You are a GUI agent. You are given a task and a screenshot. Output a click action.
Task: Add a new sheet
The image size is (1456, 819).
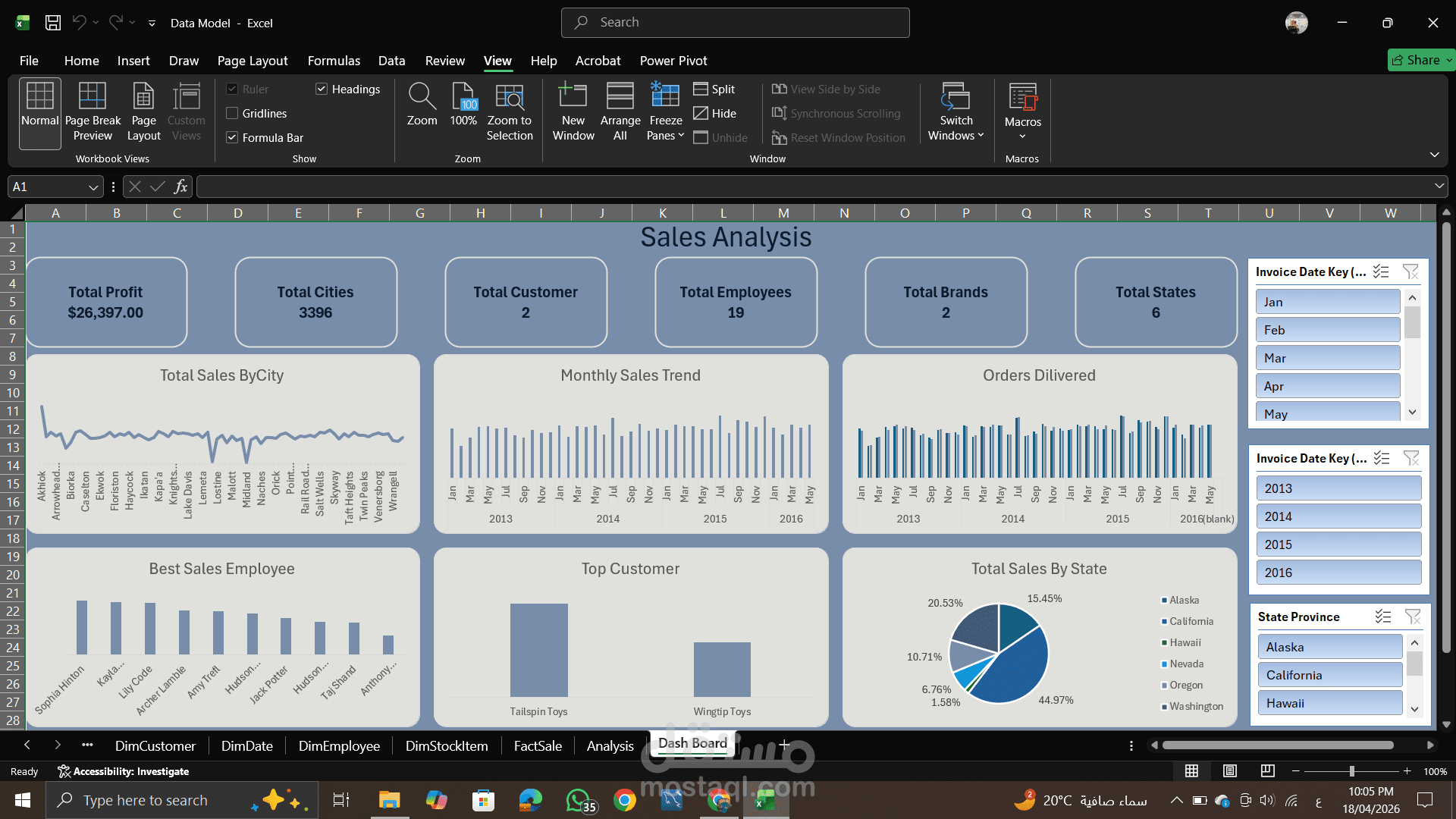(784, 745)
